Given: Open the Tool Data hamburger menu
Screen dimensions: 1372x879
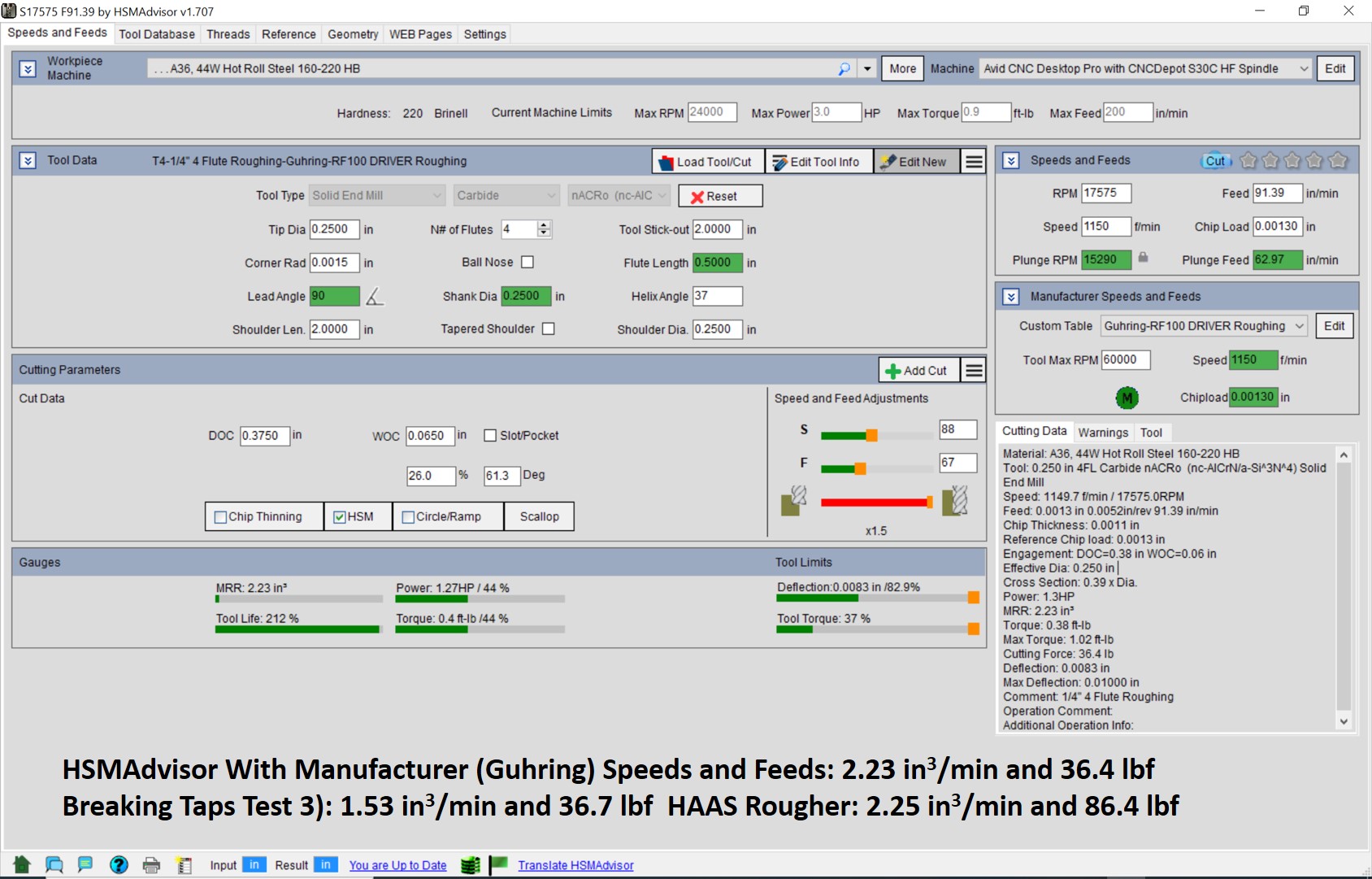Looking at the screenshot, I should (x=973, y=162).
